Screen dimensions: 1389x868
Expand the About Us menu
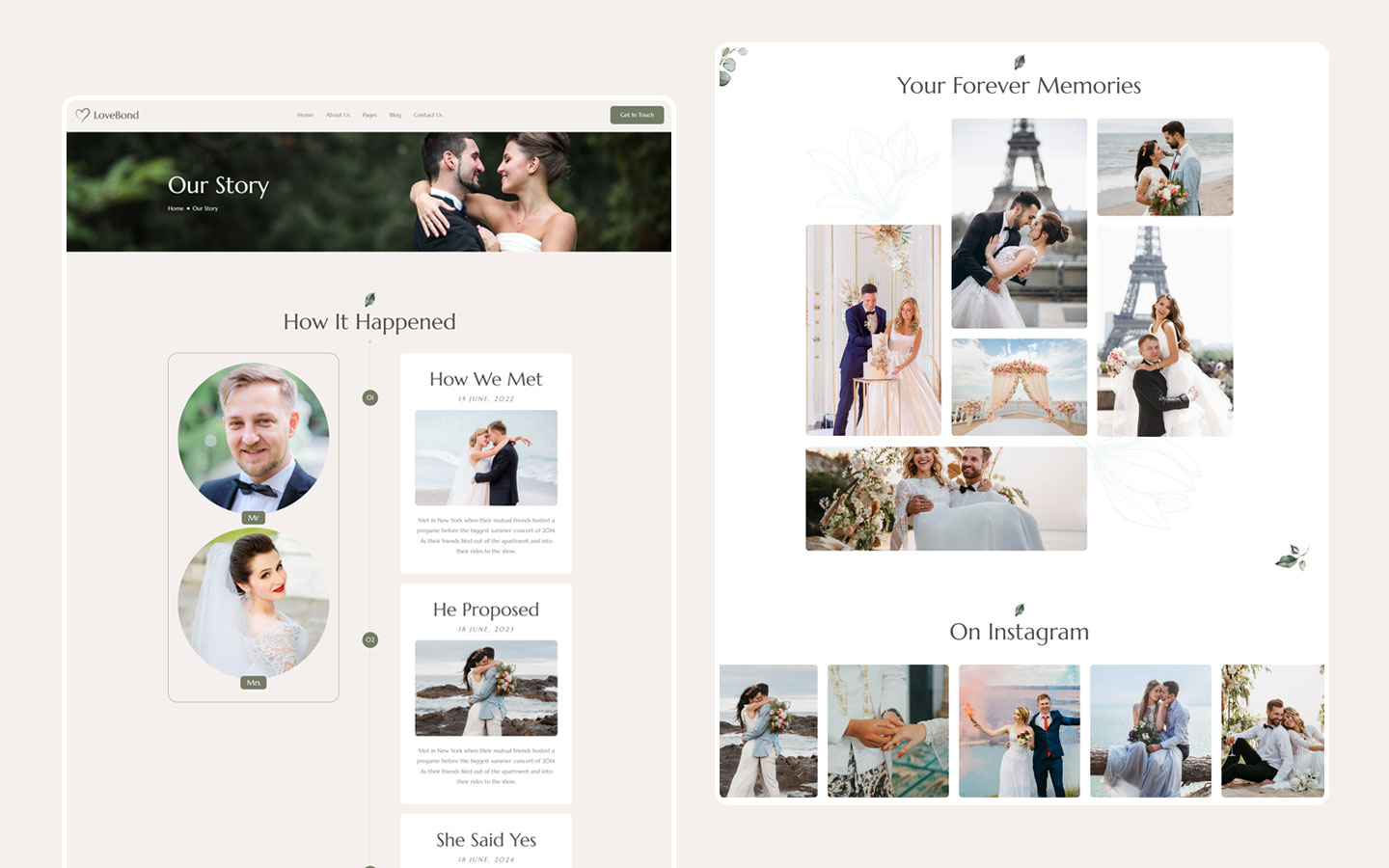(x=338, y=115)
